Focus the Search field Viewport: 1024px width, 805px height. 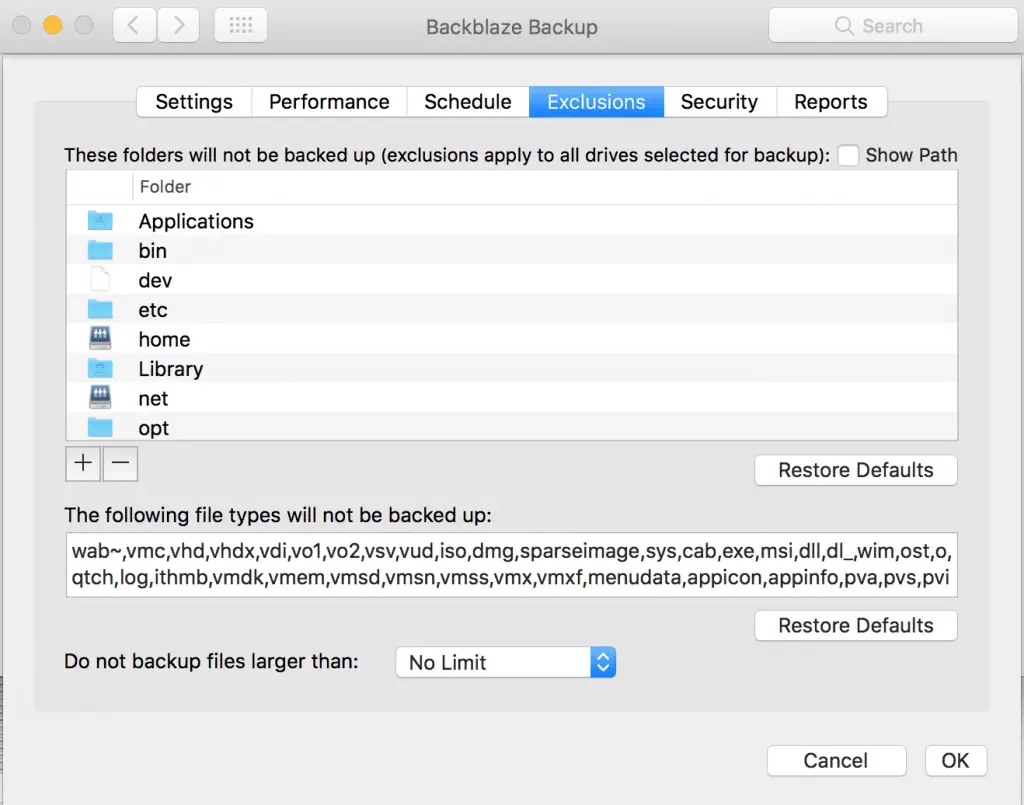(893, 26)
